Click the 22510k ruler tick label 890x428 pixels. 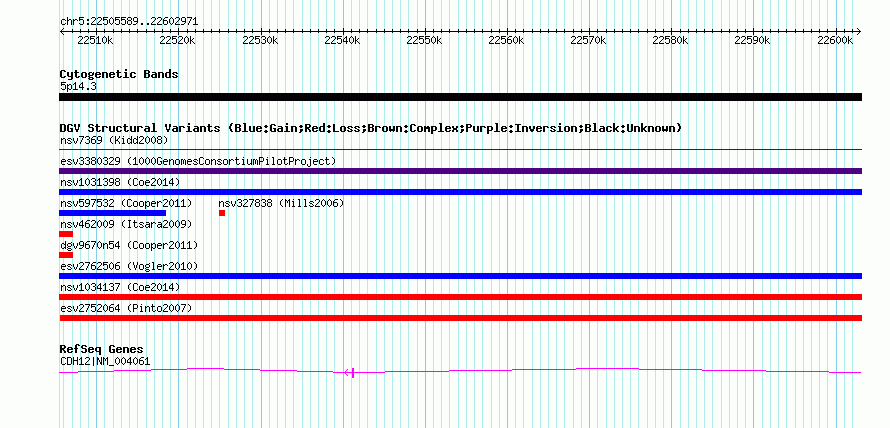96,40
